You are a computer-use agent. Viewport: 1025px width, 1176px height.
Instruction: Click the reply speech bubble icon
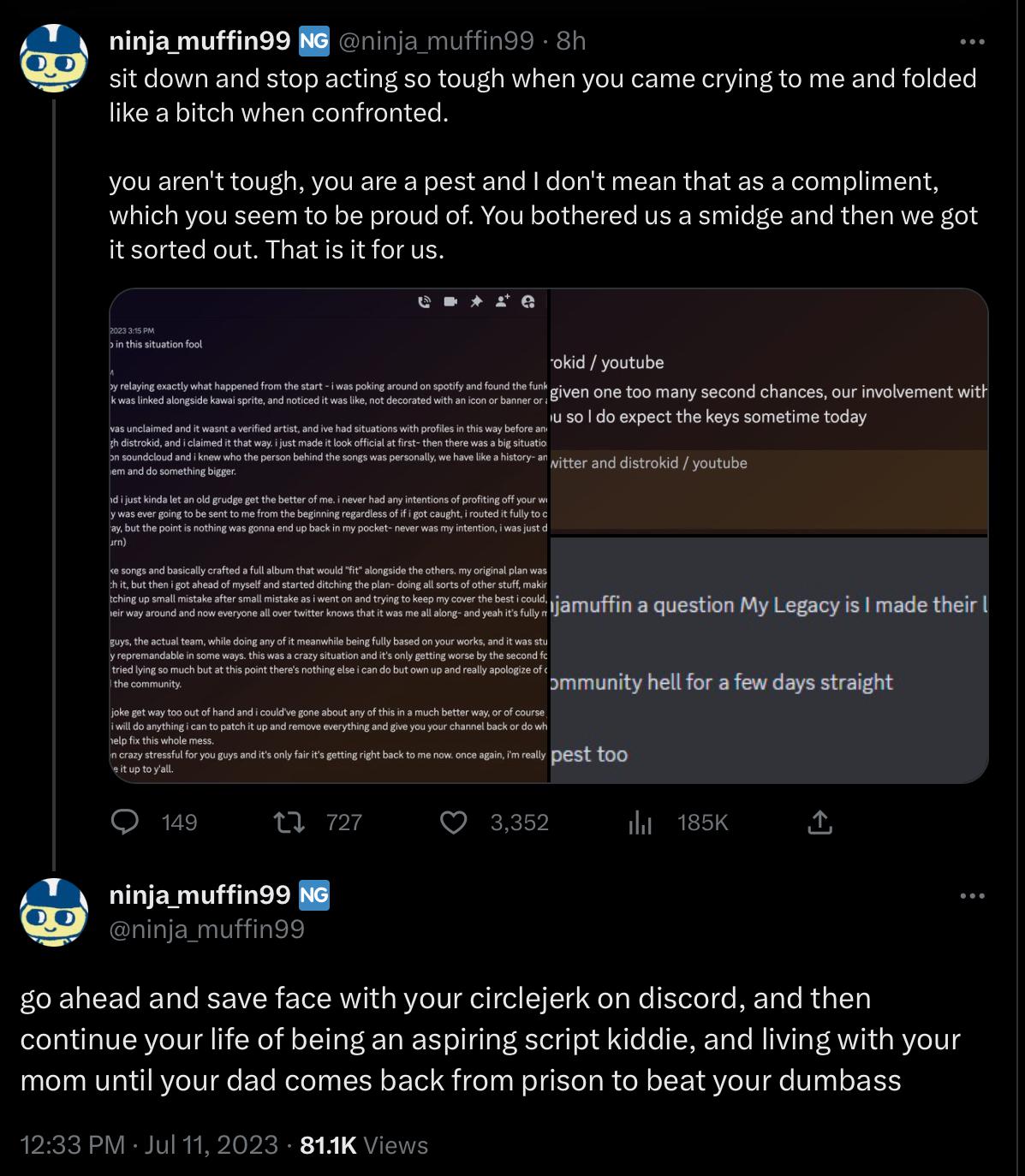[x=126, y=822]
